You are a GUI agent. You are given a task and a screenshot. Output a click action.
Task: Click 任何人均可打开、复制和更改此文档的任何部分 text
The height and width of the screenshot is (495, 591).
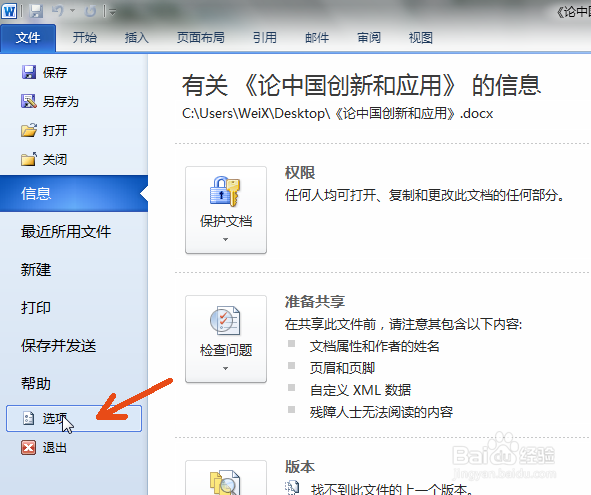tap(424, 195)
